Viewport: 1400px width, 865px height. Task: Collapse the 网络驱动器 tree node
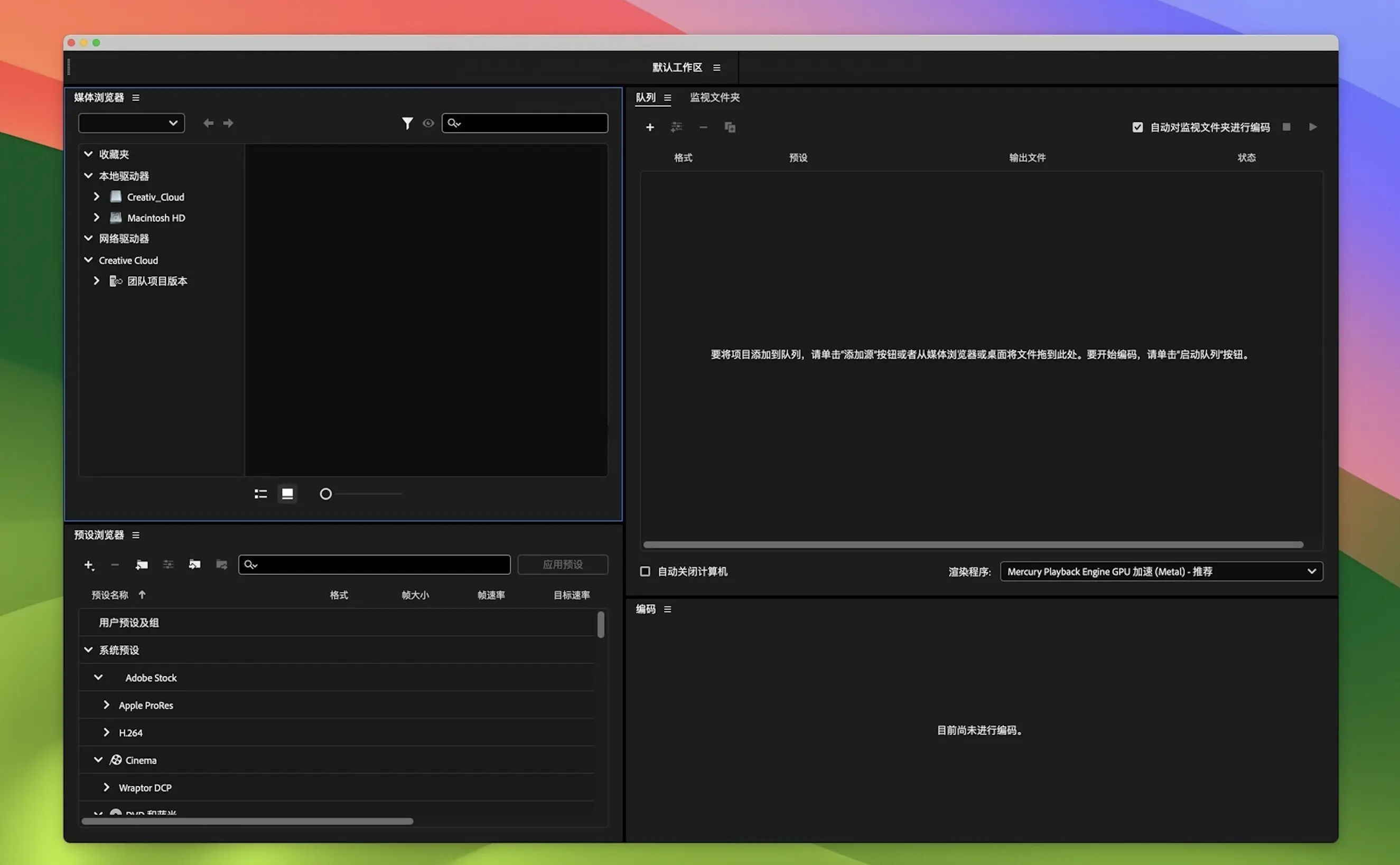coord(88,238)
